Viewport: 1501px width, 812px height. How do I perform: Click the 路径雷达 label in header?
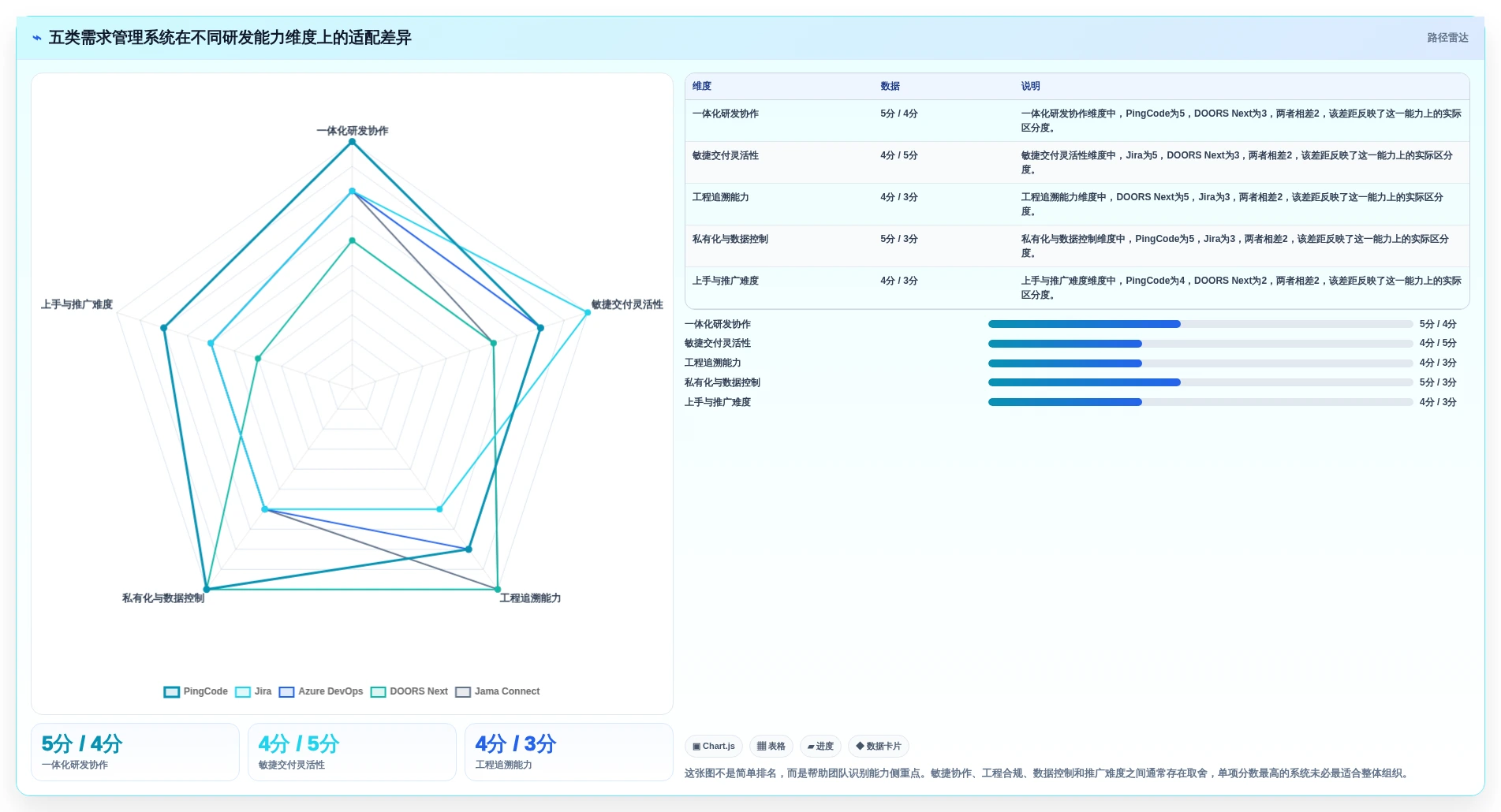coord(1447,38)
